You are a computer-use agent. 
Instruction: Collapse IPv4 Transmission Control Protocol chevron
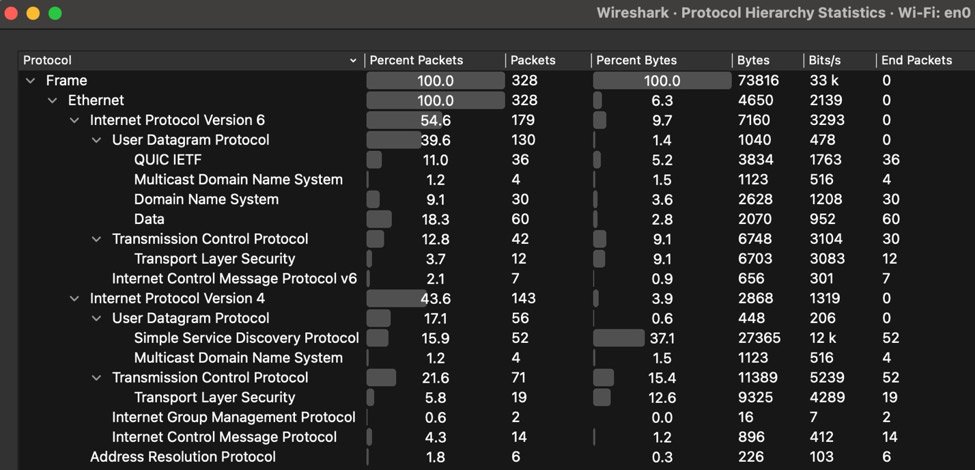[96, 378]
